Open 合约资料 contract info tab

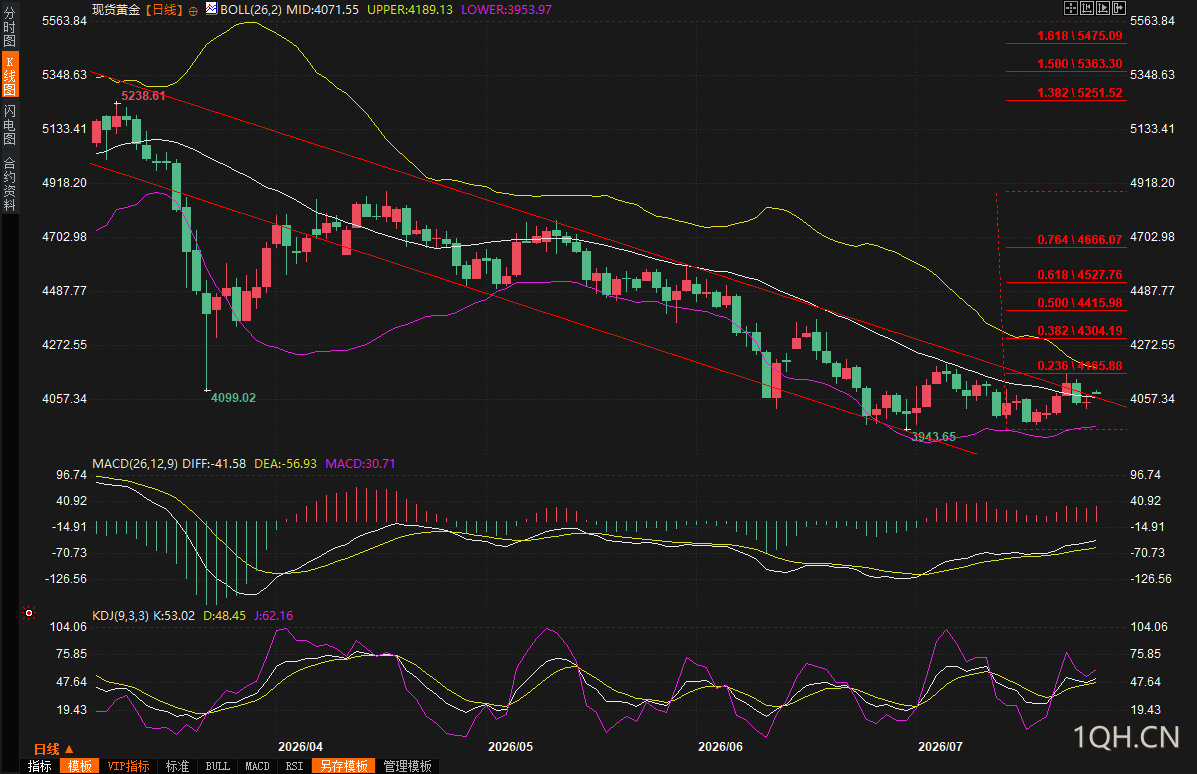[x=9, y=183]
